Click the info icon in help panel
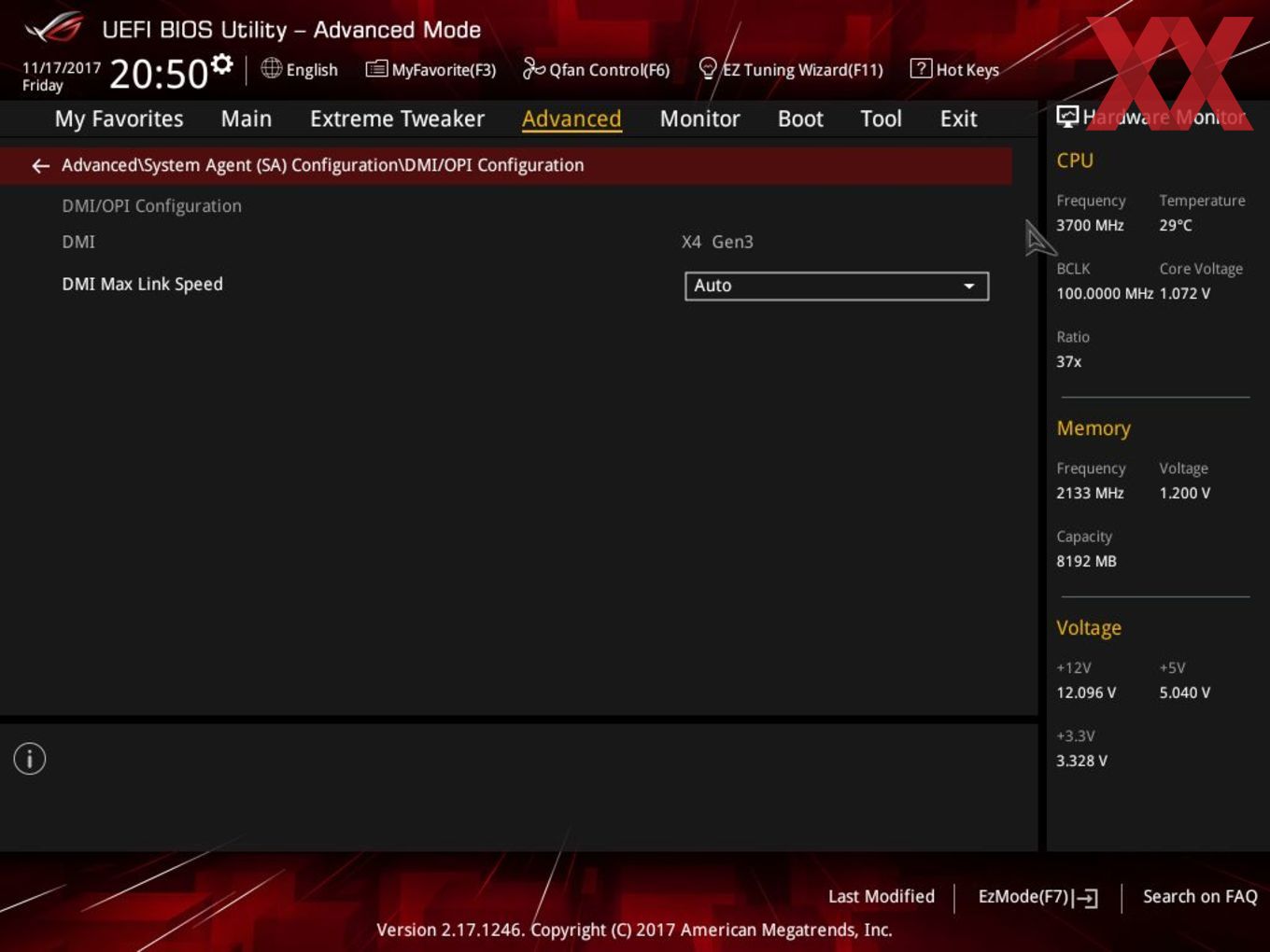Image resolution: width=1270 pixels, height=952 pixels. 30,759
